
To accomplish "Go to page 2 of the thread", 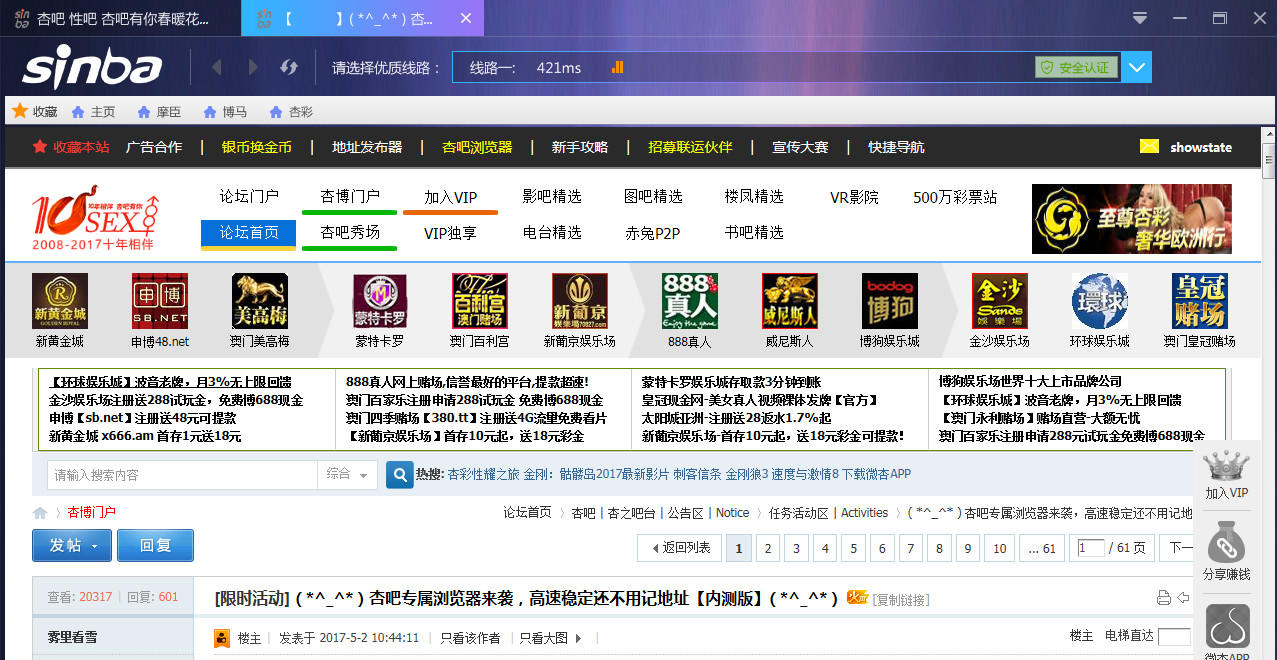I will click(767, 548).
